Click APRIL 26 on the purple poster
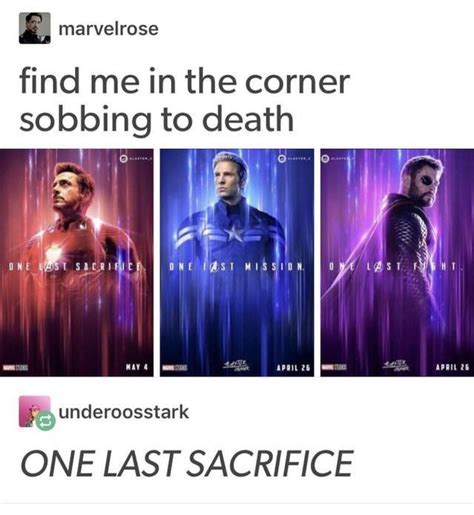 [x=453, y=367]
